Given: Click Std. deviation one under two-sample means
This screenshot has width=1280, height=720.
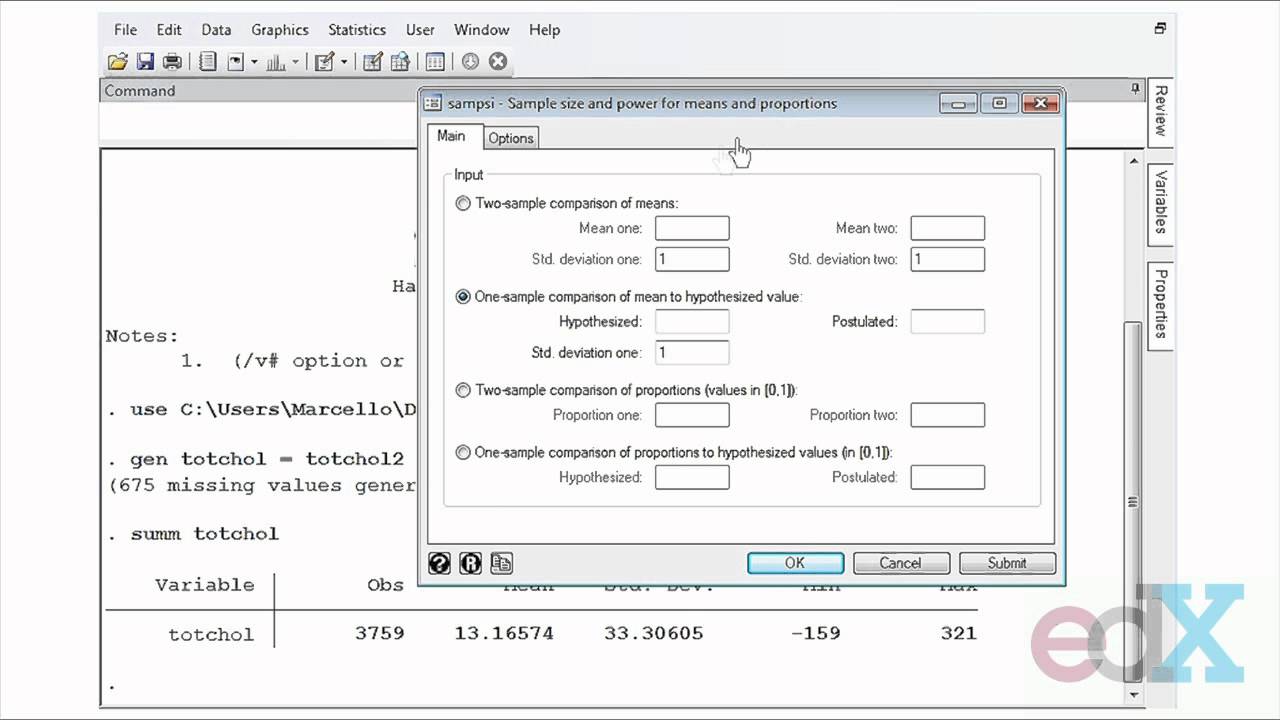Looking at the screenshot, I should click(x=692, y=259).
